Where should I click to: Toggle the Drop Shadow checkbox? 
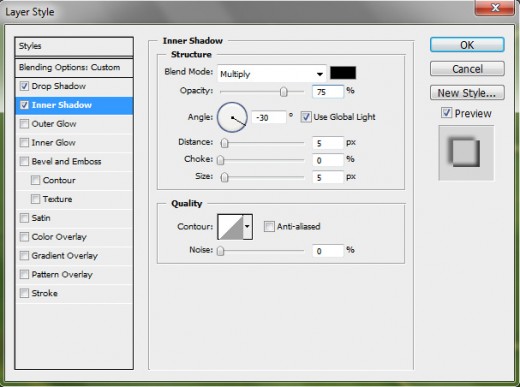point(24,86)
